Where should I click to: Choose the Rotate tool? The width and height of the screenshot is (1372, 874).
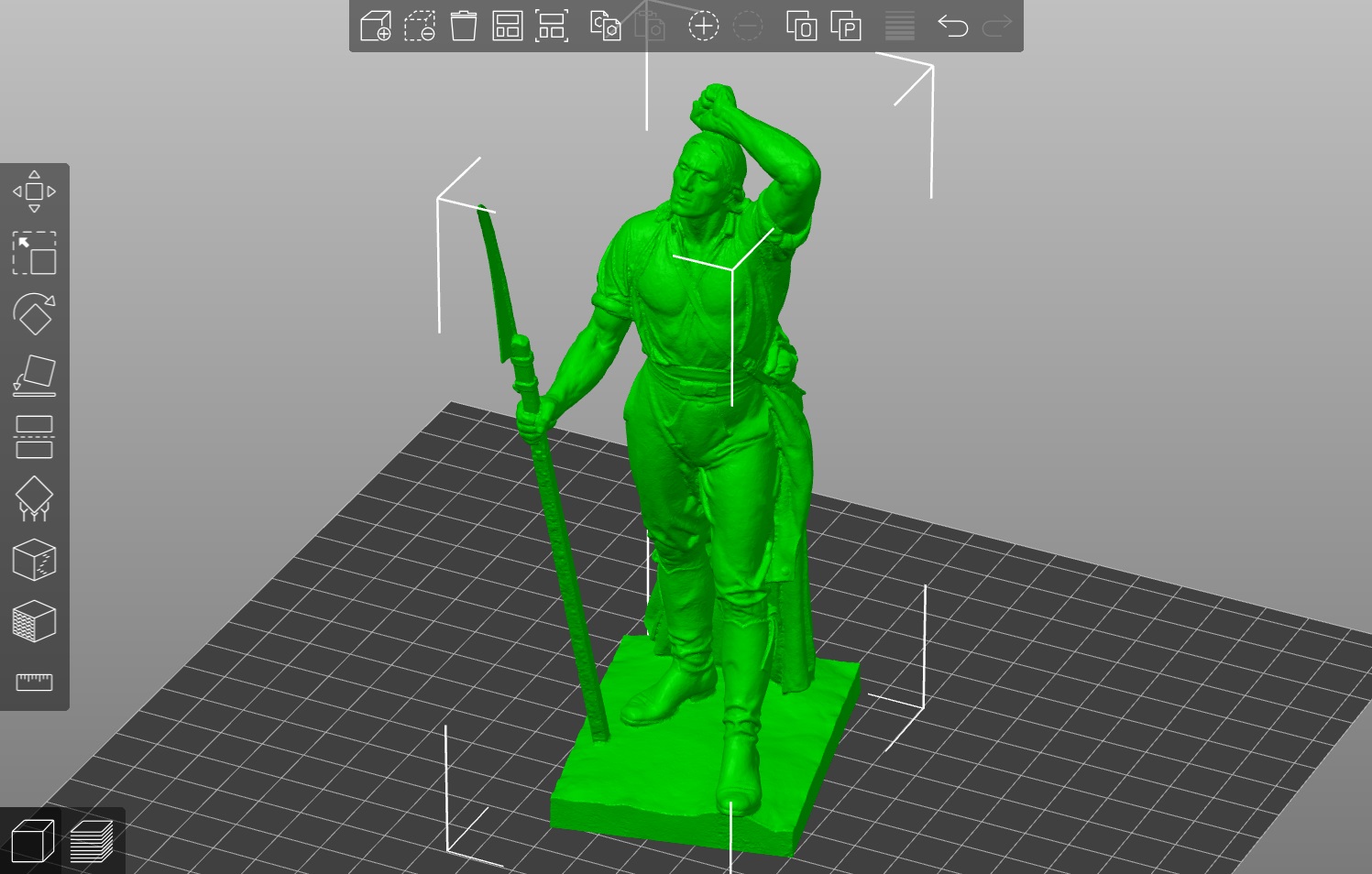[34, 314]
